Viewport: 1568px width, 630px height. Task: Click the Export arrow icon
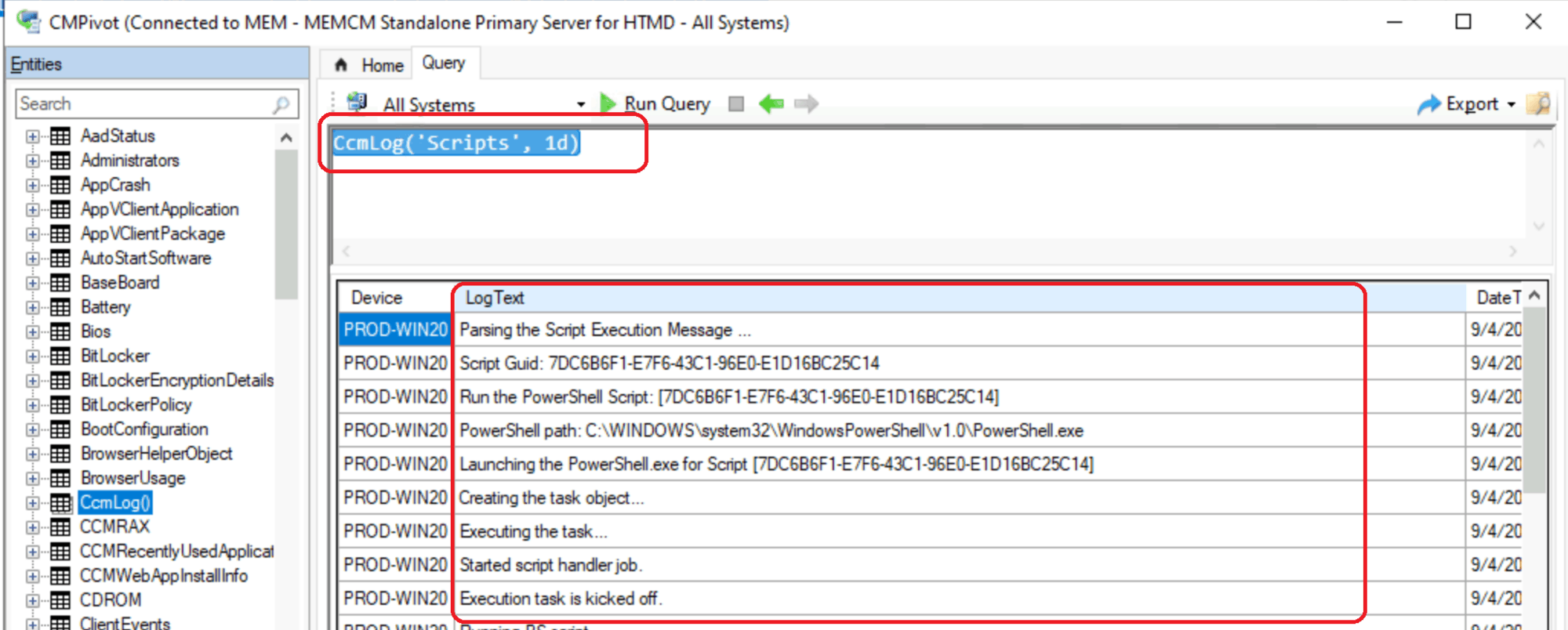(x=1428, y=104)
